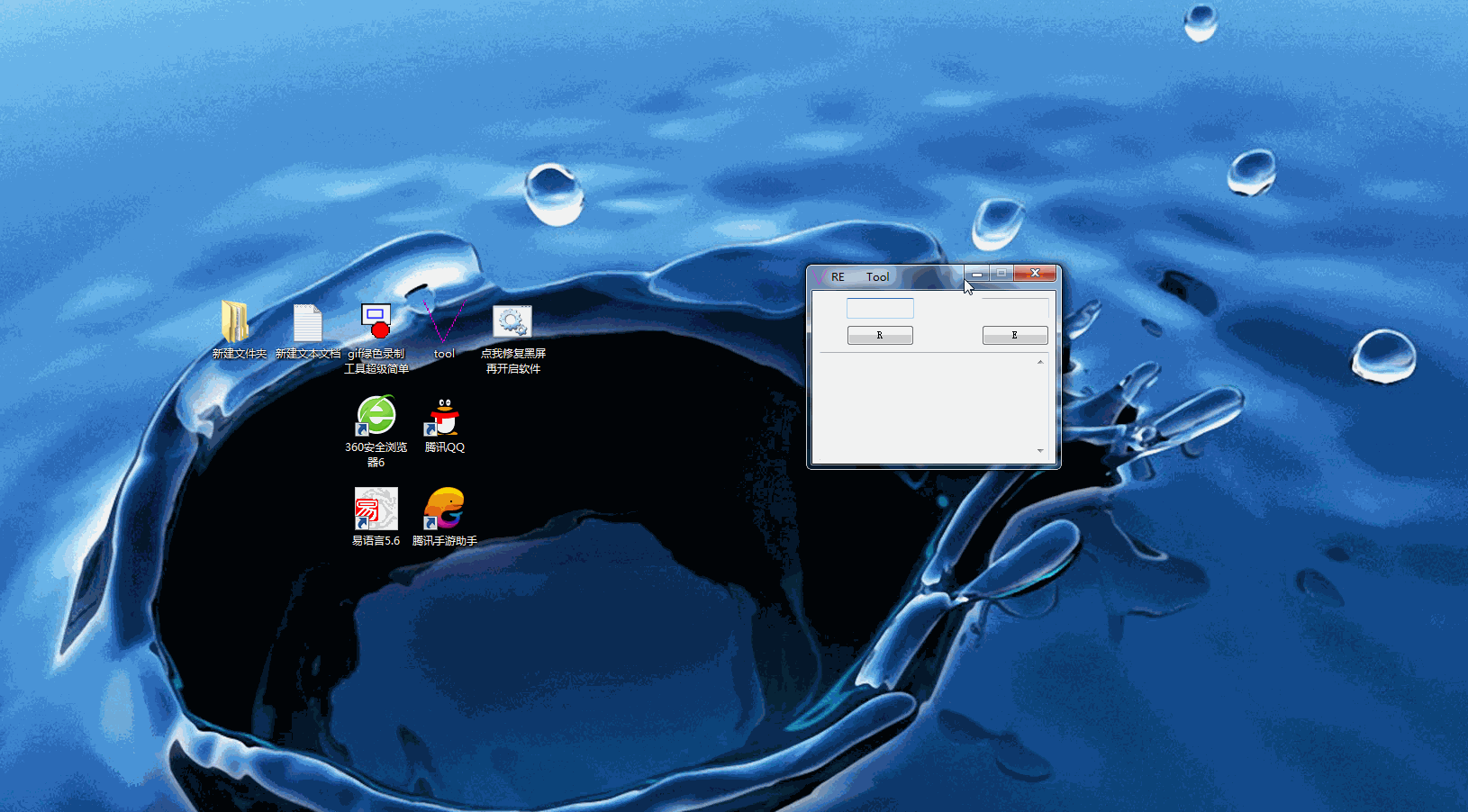
Task: Select the 腾讯QQ penguin shortcut
Action: (x=444, y=417)
